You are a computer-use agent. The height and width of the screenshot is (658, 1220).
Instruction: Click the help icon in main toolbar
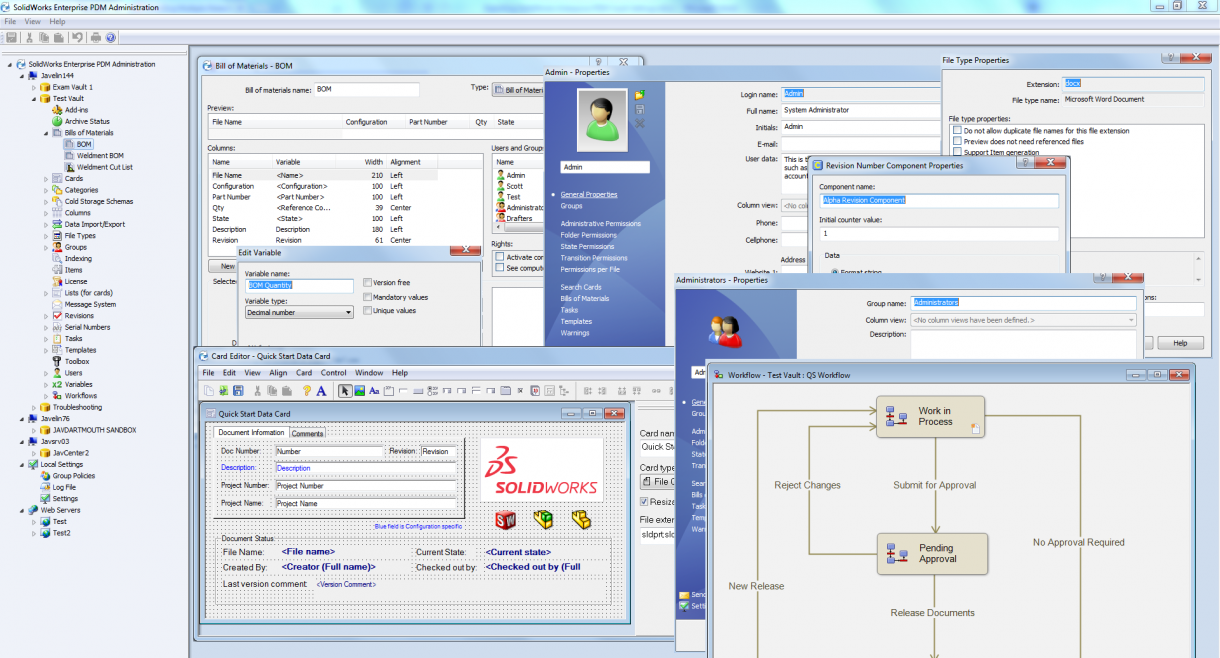click(111, 37)
